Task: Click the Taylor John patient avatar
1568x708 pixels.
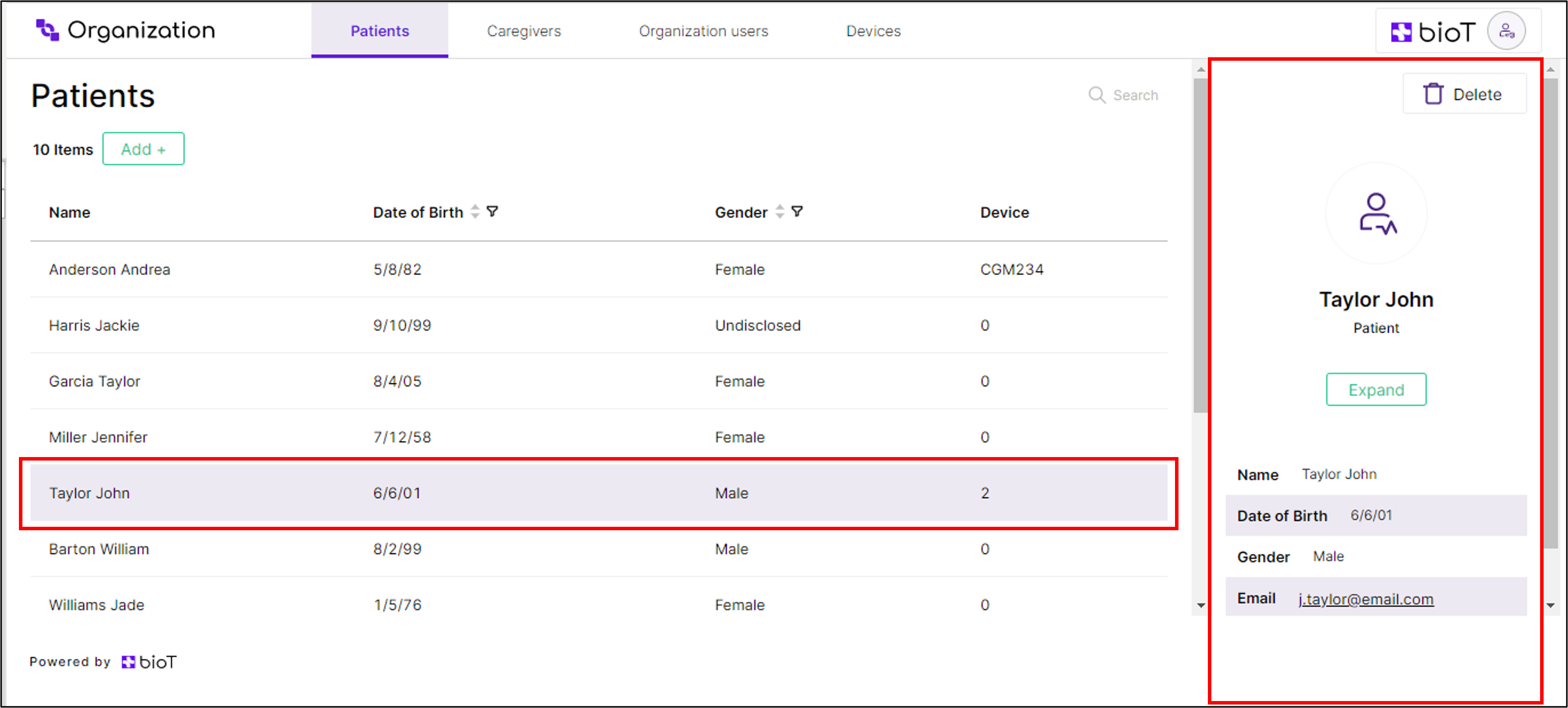Action: click(1376, 214)
